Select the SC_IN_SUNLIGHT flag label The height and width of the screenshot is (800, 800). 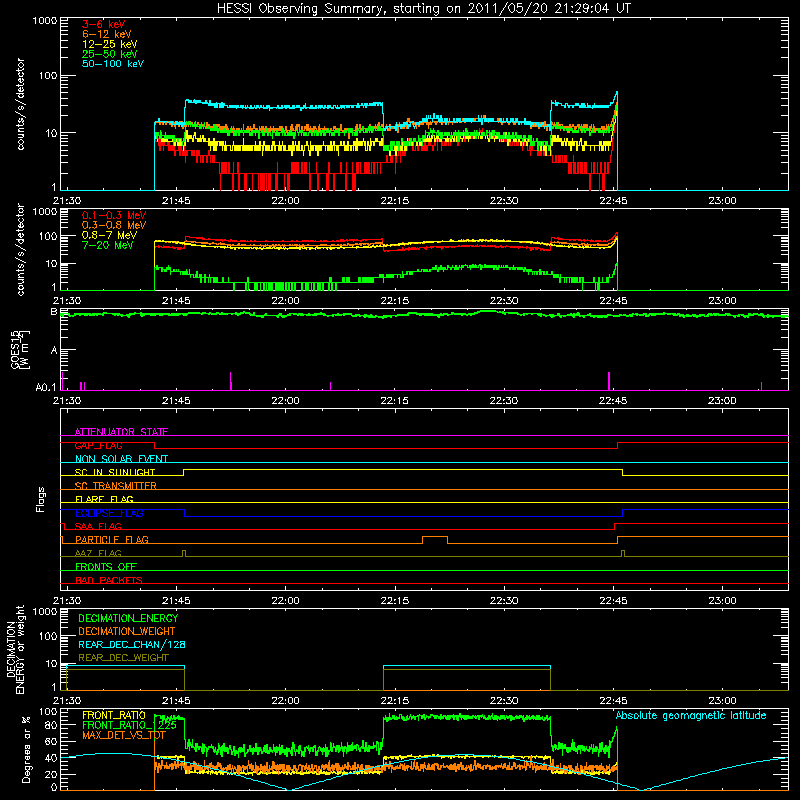tap(115, 472)
